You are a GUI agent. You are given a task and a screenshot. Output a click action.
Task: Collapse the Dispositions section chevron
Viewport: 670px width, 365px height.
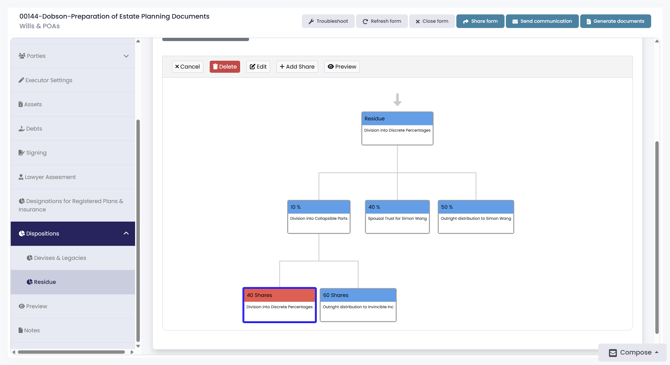click(126, 233)
